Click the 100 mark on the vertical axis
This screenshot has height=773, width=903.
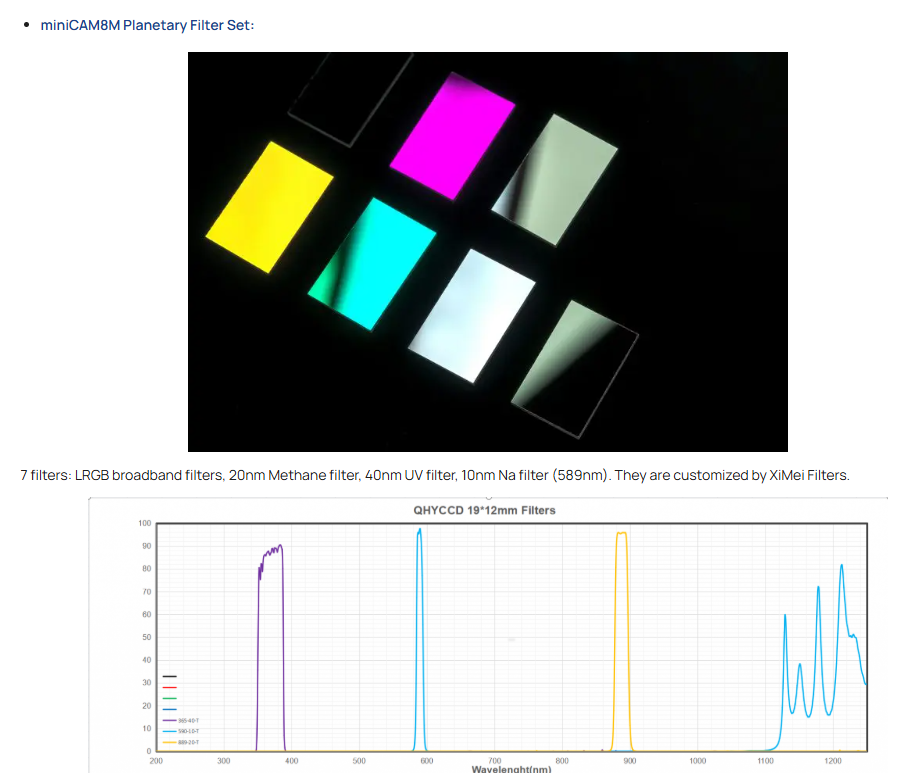click(x=144, y=522)
